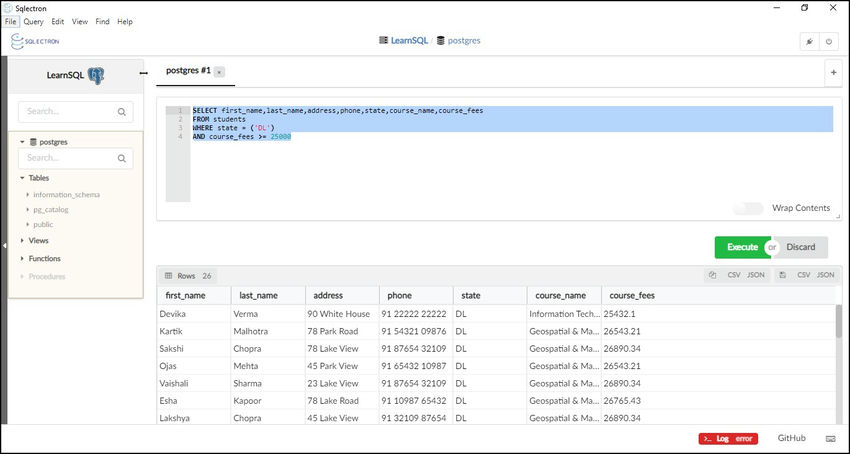850x454 pixels.
Task: Click the sidebar resize handle dots
Action: point(144,73)
